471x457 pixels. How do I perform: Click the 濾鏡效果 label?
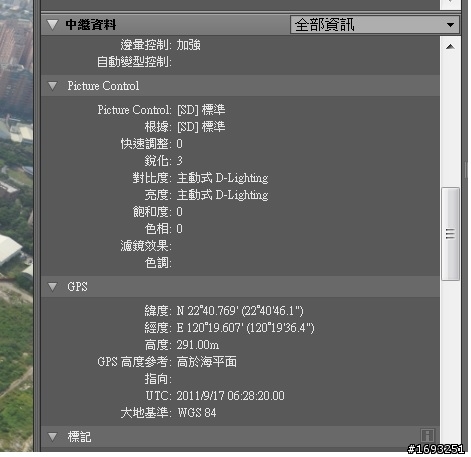[x=146, y=246]
